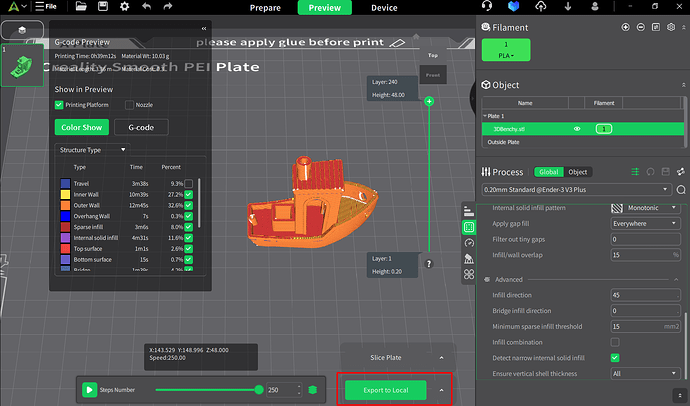Click the Color Show button
Image resolution: width=690 pixels, height=406 pixels.
click(x=82, y=127)
